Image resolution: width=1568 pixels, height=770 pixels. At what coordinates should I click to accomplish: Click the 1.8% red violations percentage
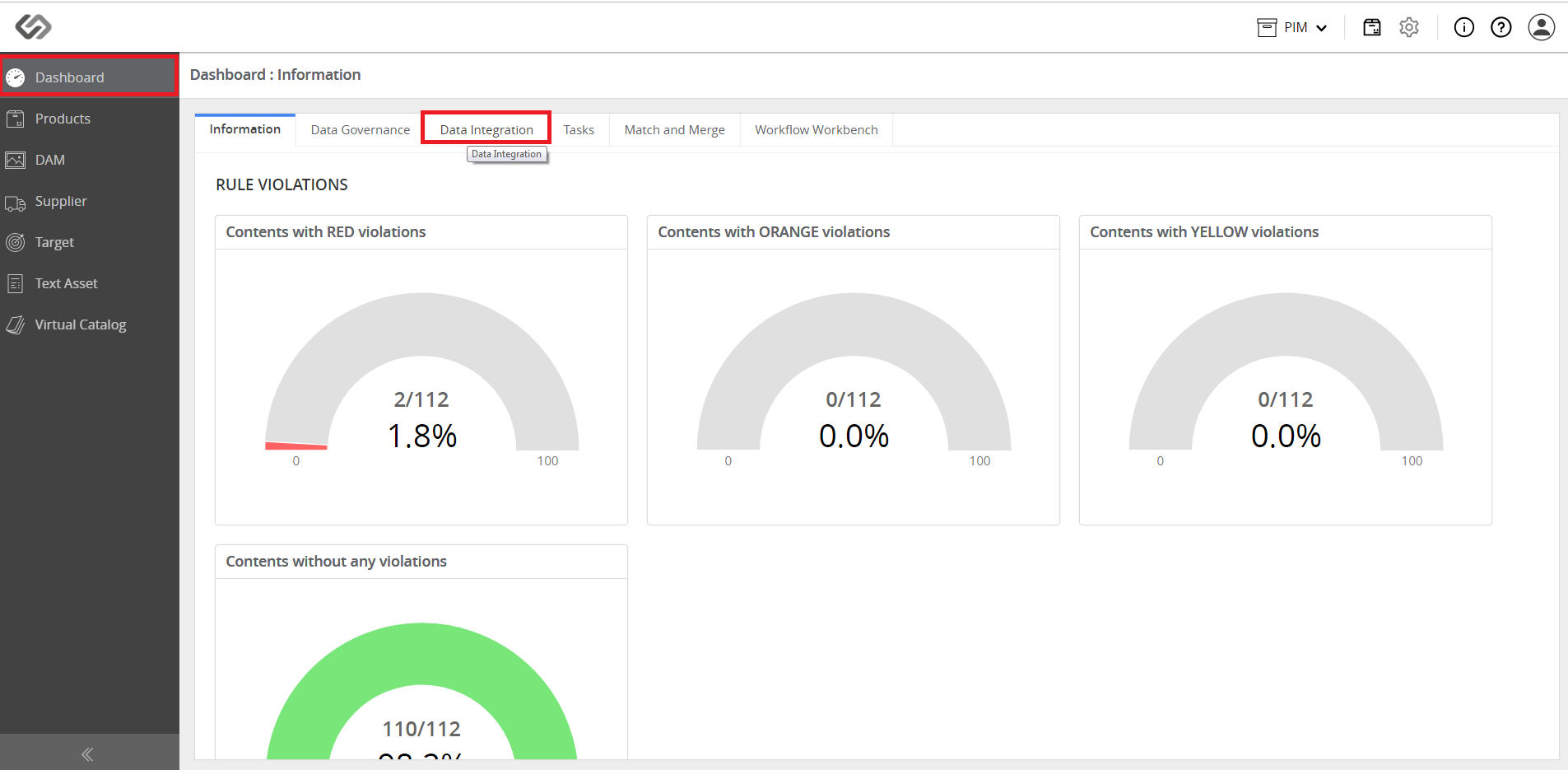click(x=422, y=436)
